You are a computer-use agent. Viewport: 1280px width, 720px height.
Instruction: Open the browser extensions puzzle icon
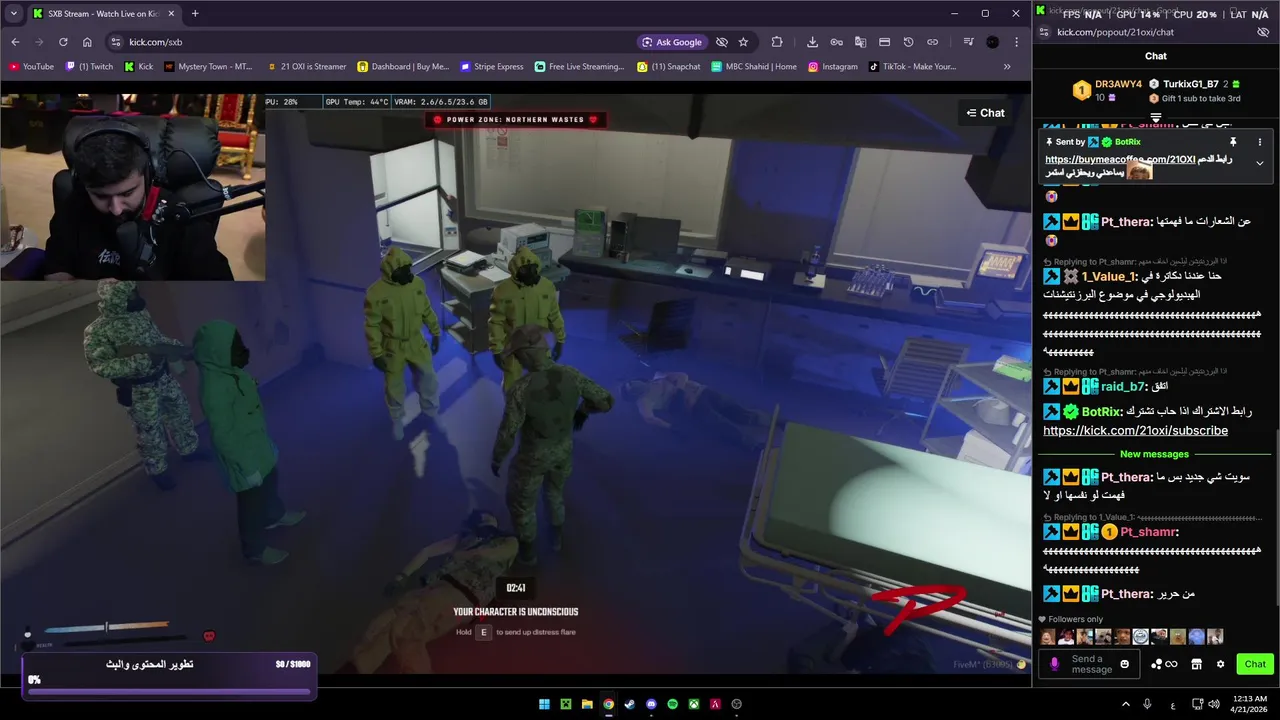pos(777,42)
